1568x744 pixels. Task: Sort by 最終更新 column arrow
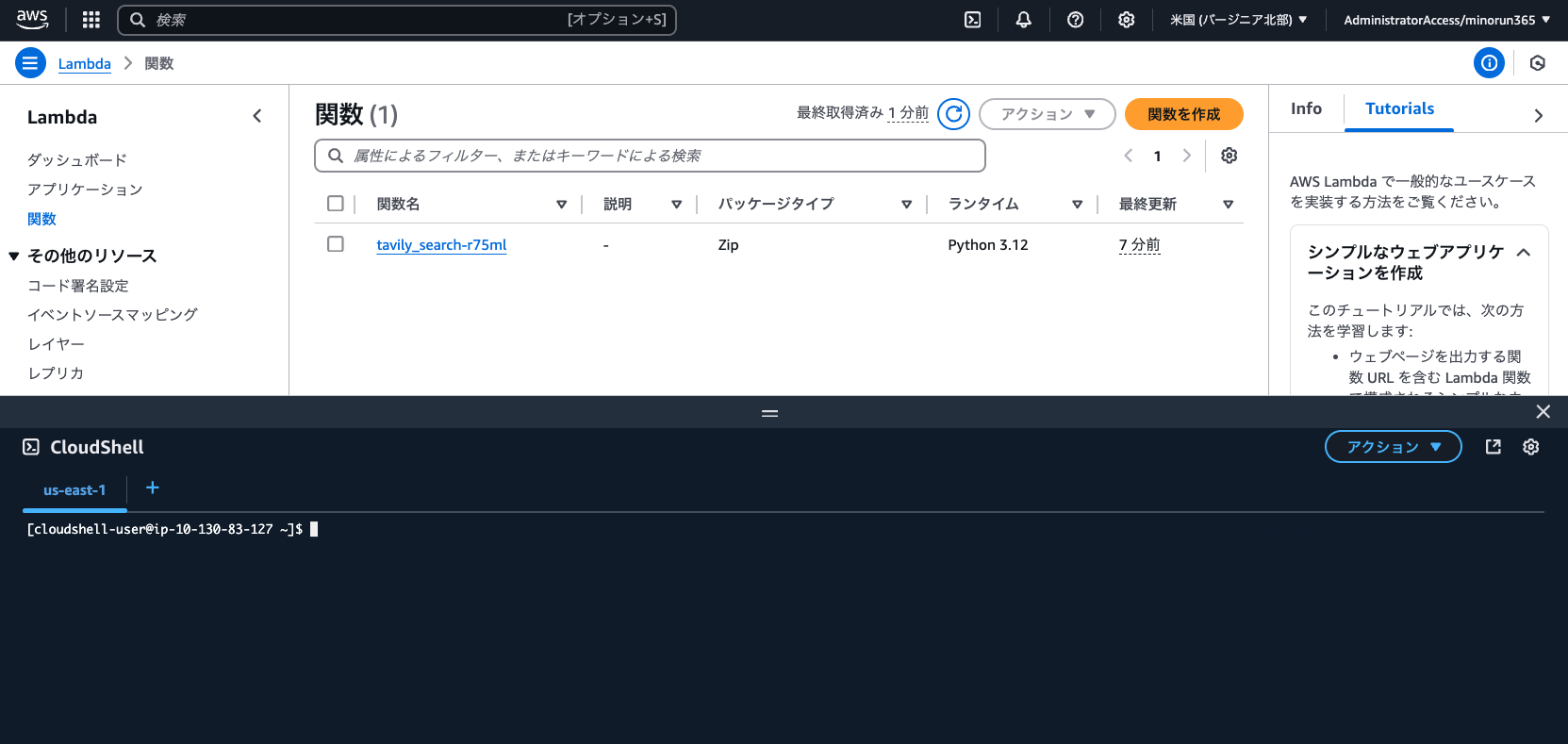click(1228, 205)
